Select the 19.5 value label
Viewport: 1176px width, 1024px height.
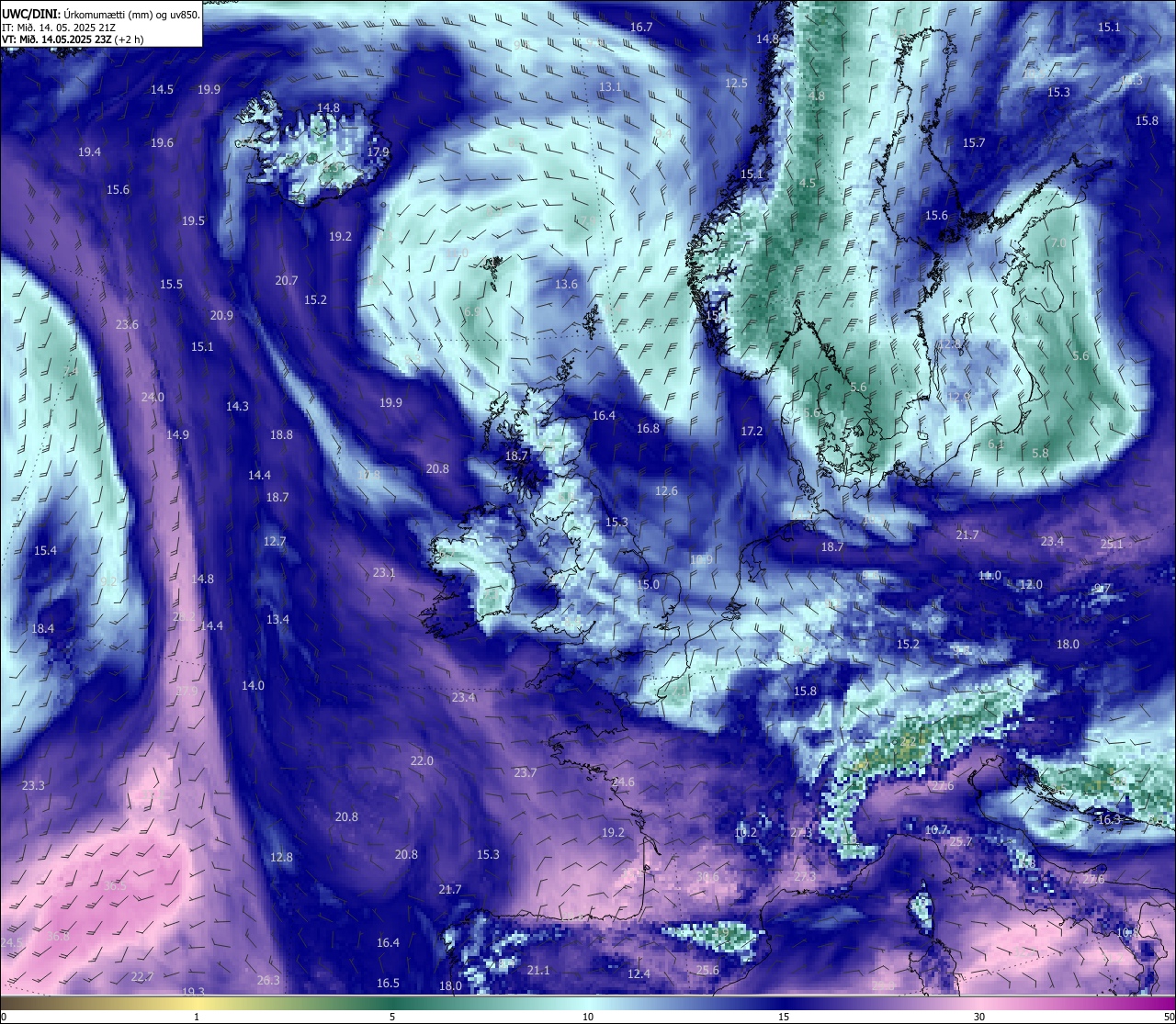tap(193, 220)
